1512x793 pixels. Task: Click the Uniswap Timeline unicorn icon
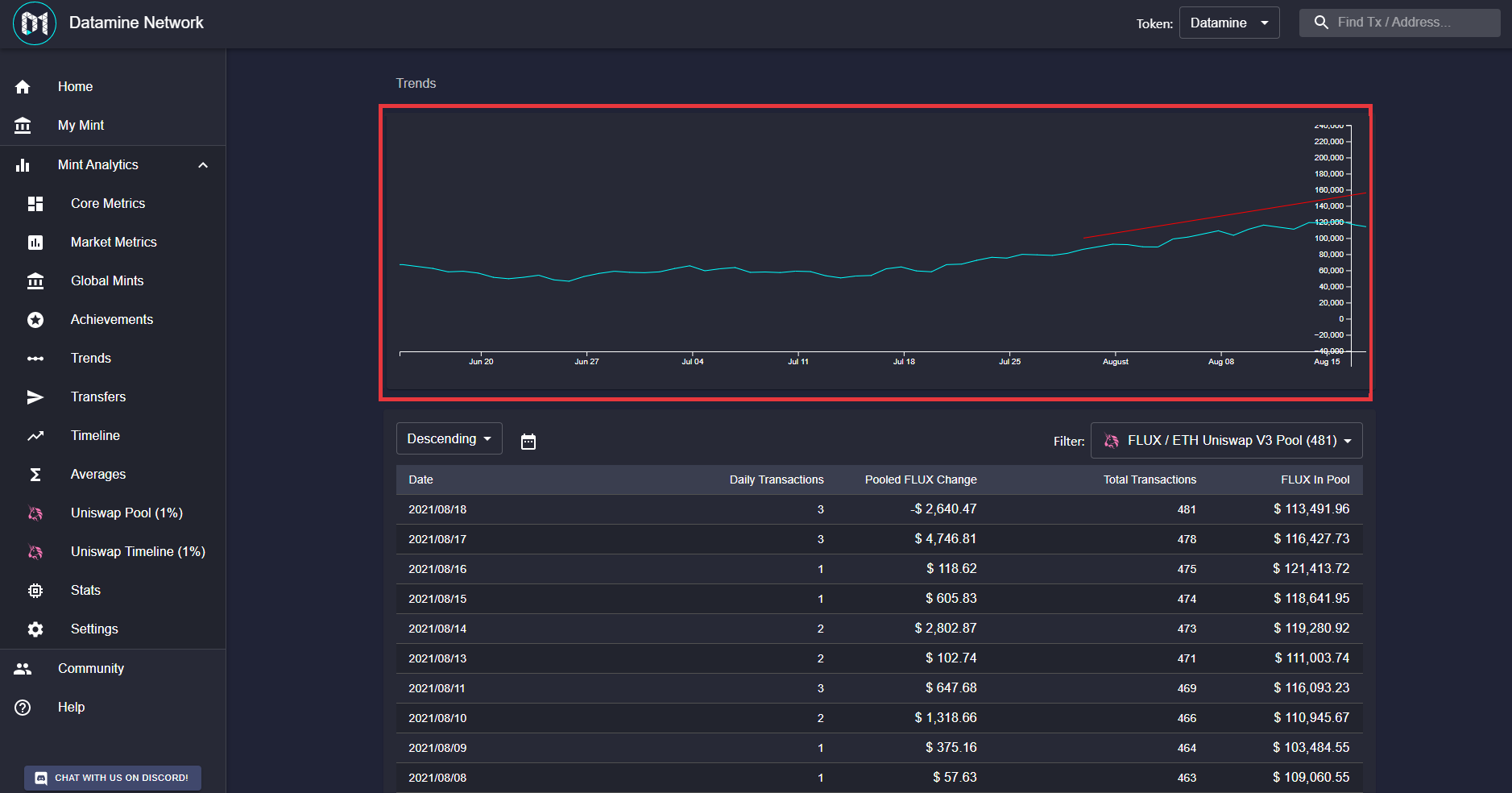tap(35, 552)
